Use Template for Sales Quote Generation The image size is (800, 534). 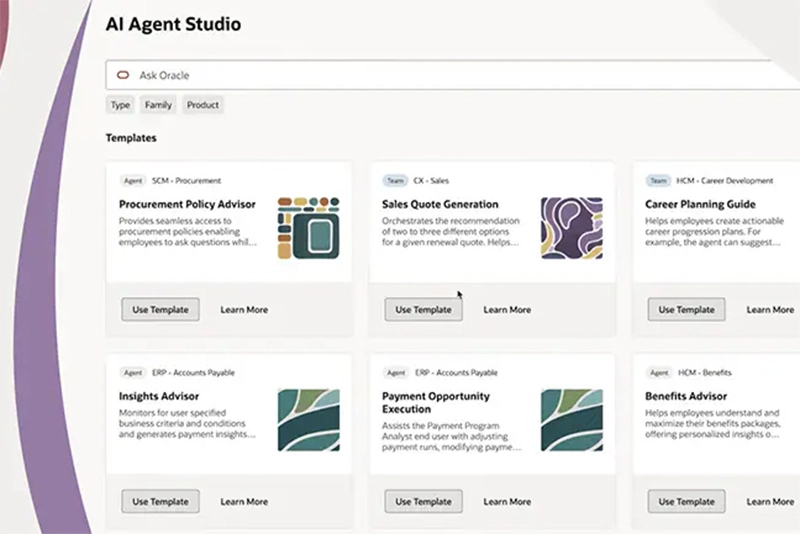pyautogui.click(x=423, y=310)
